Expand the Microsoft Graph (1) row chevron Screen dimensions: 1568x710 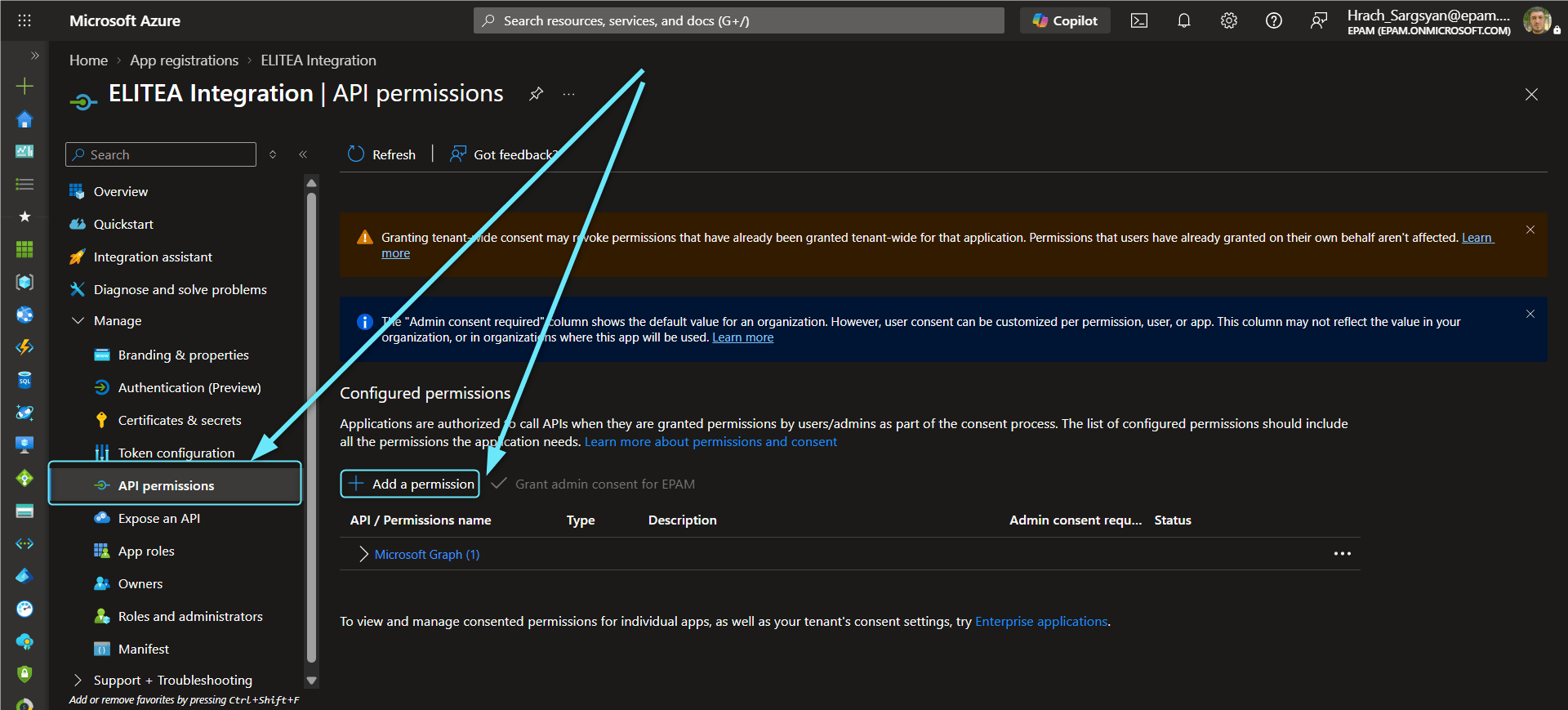(363, 554)
